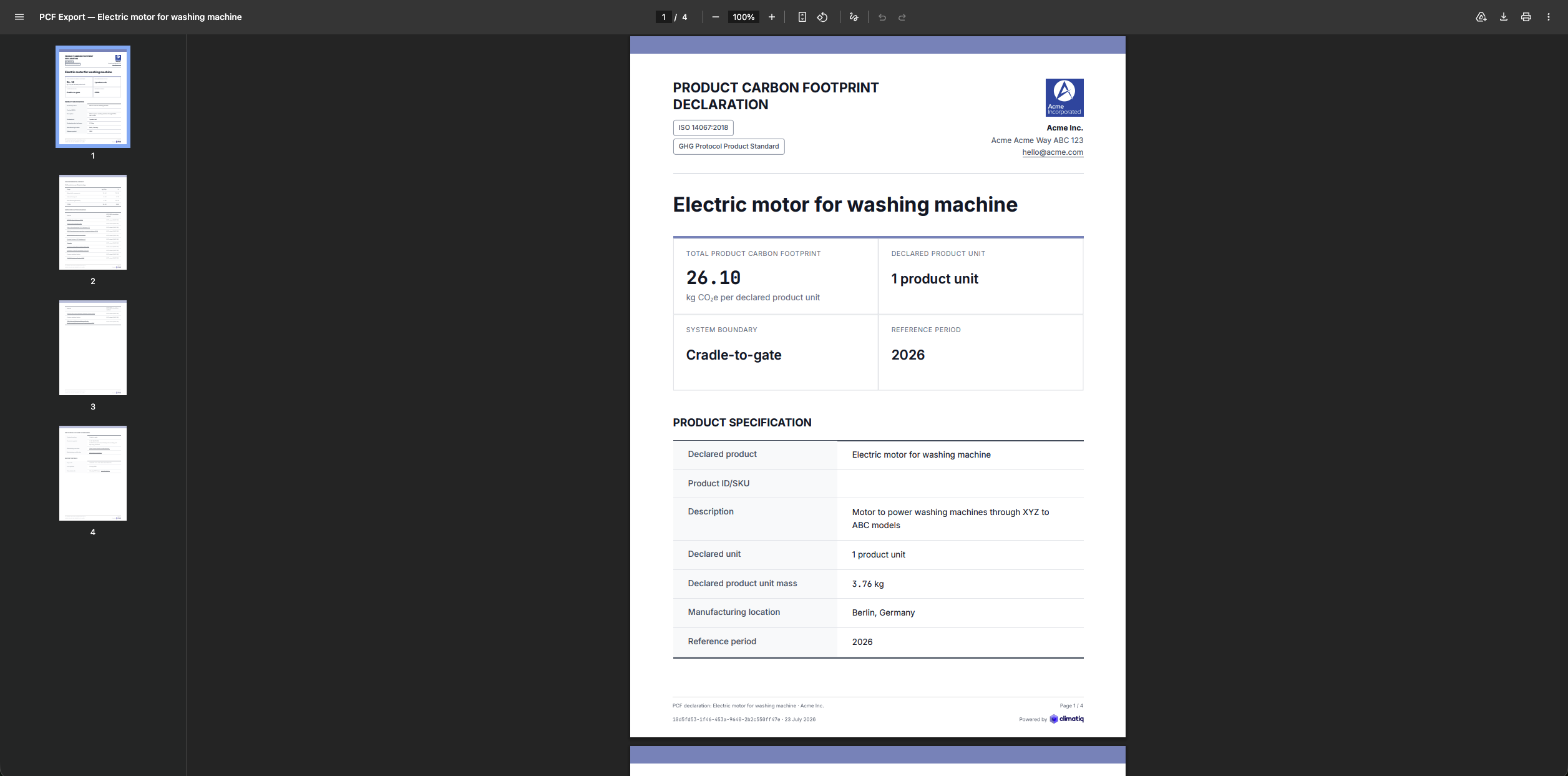Click the '1 product unit' declared value
Screen dimensions: 1568x776
pyautogui.click(x=935, y=279)
